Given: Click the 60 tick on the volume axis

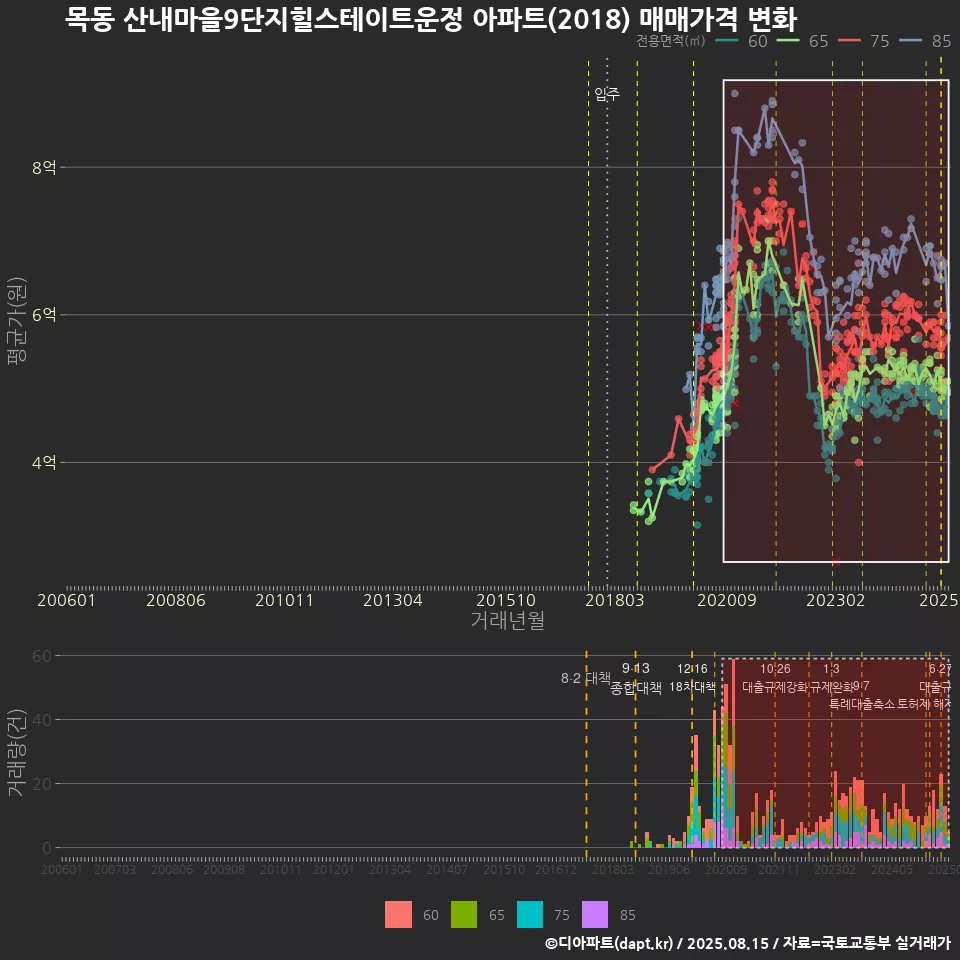Looking at the screenshot, I should coord(42,656).
